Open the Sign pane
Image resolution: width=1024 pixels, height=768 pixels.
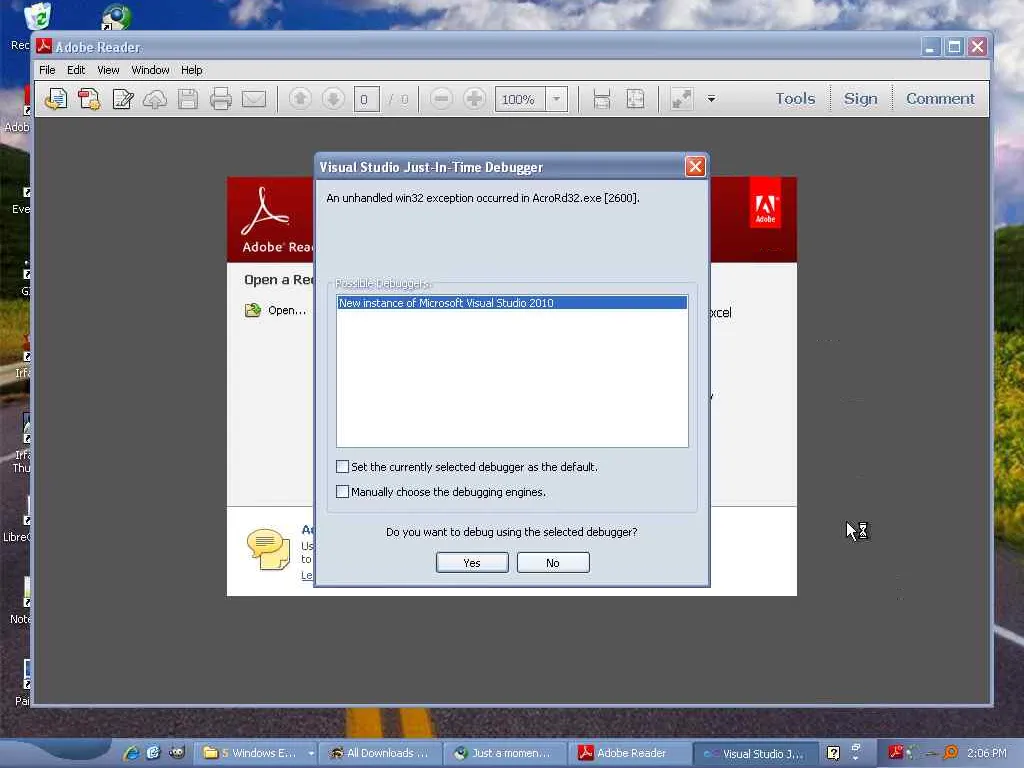coord(860,99)
